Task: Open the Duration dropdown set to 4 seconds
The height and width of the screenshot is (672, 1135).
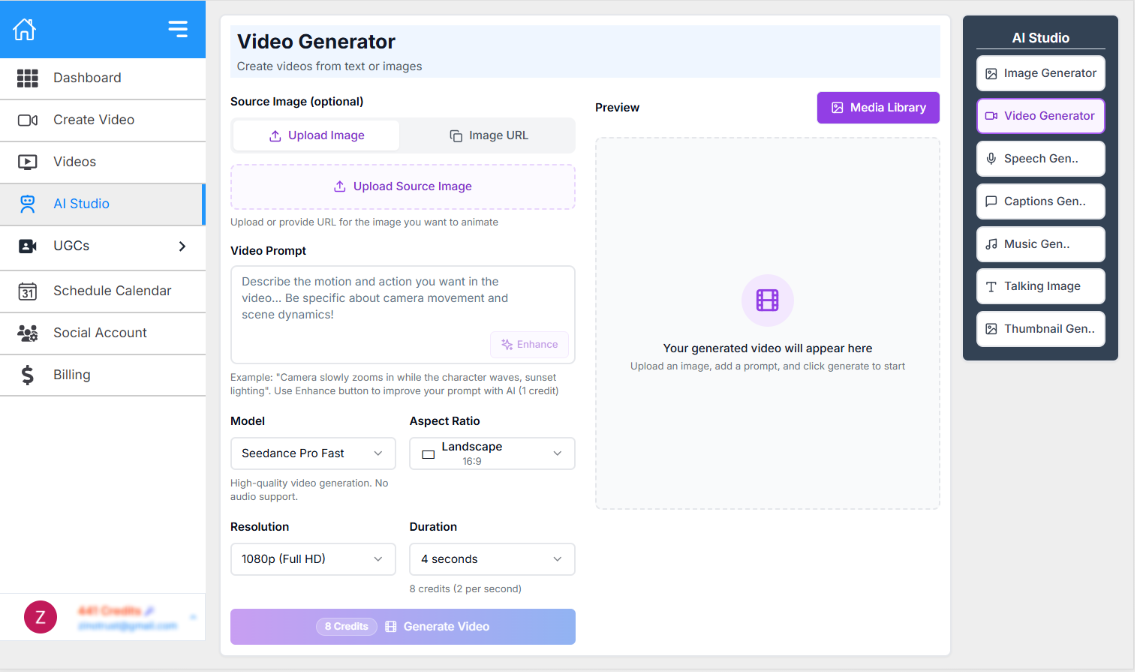Action: pos(491,559)
